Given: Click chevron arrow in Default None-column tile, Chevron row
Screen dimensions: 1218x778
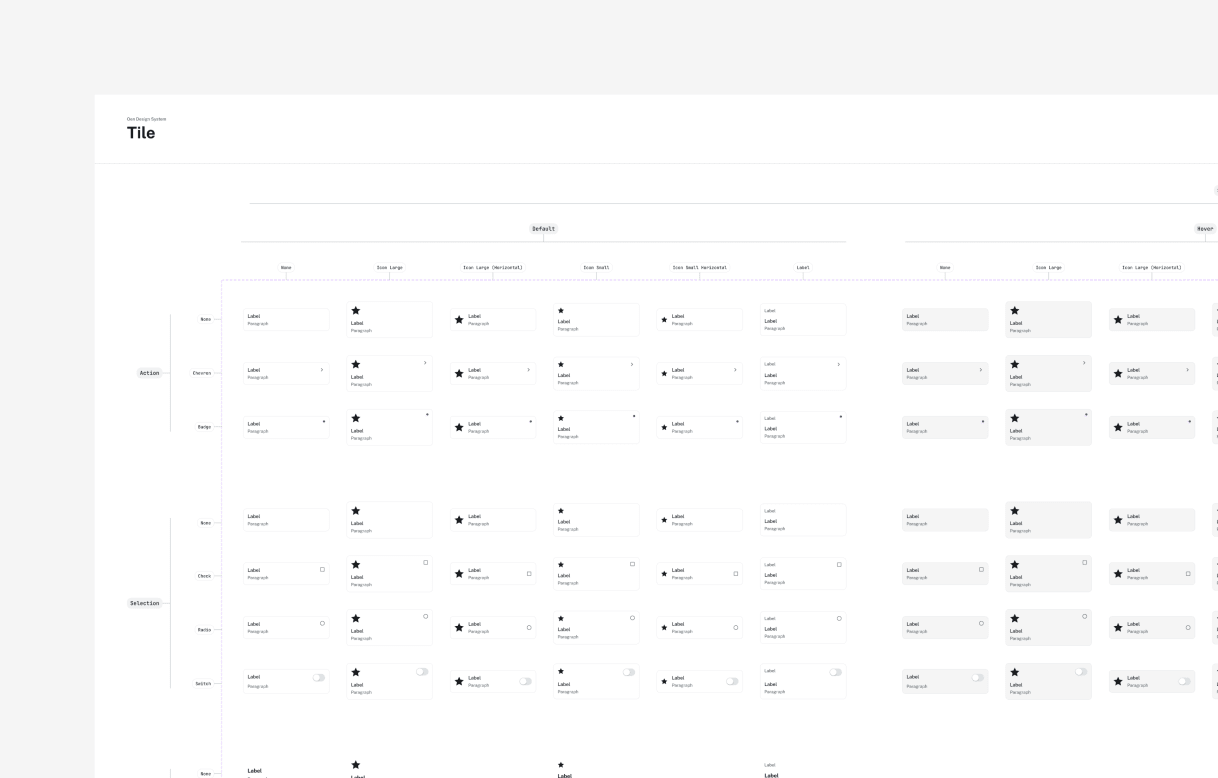Looking at the screenshot, I should (322, 370).
